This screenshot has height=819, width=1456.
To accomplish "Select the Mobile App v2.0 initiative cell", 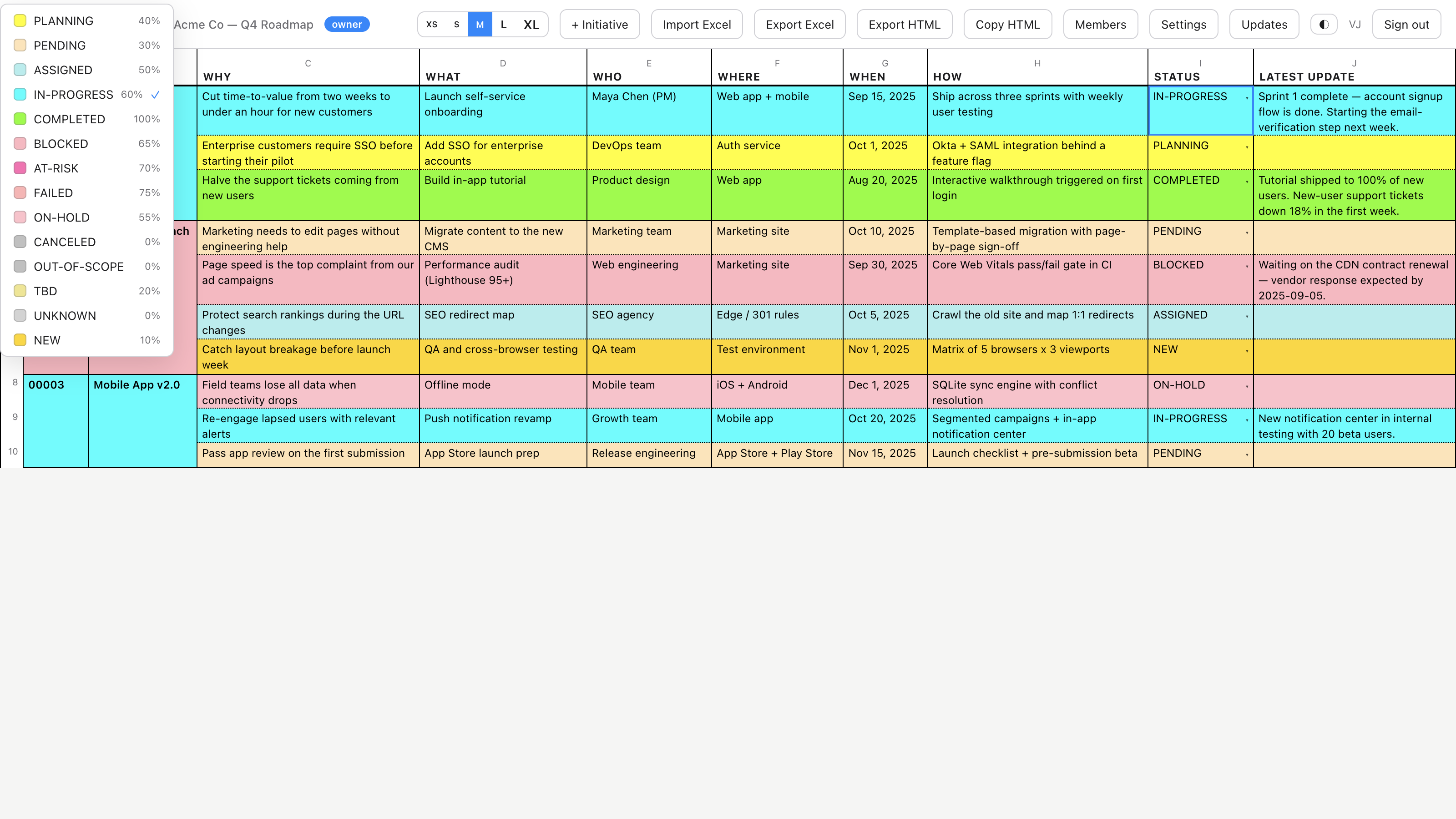I will point(142,420).
